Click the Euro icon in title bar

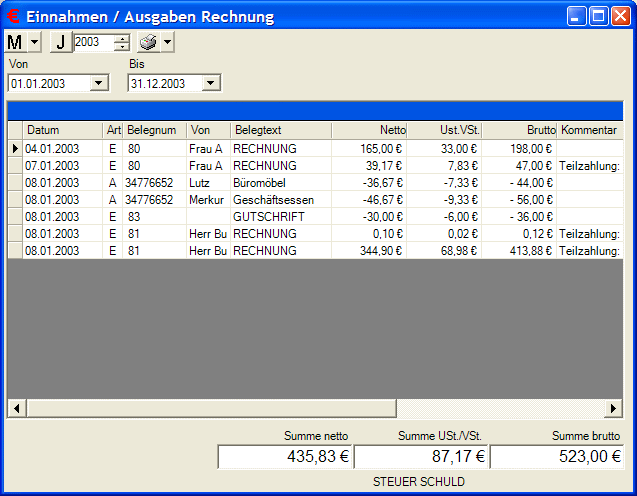coord(13,16)
